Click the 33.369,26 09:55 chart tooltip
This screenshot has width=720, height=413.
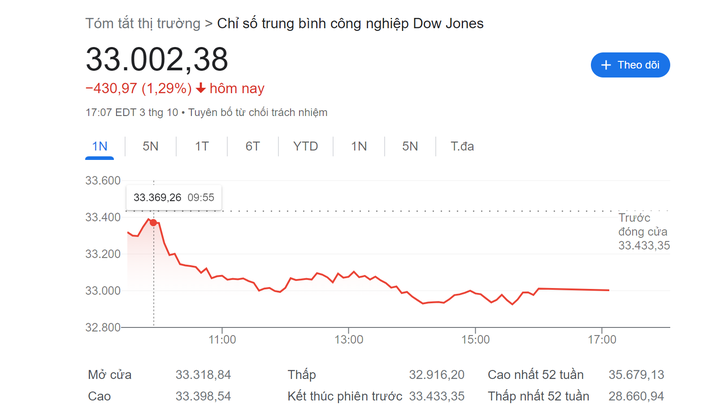click(x=173, y=197)
